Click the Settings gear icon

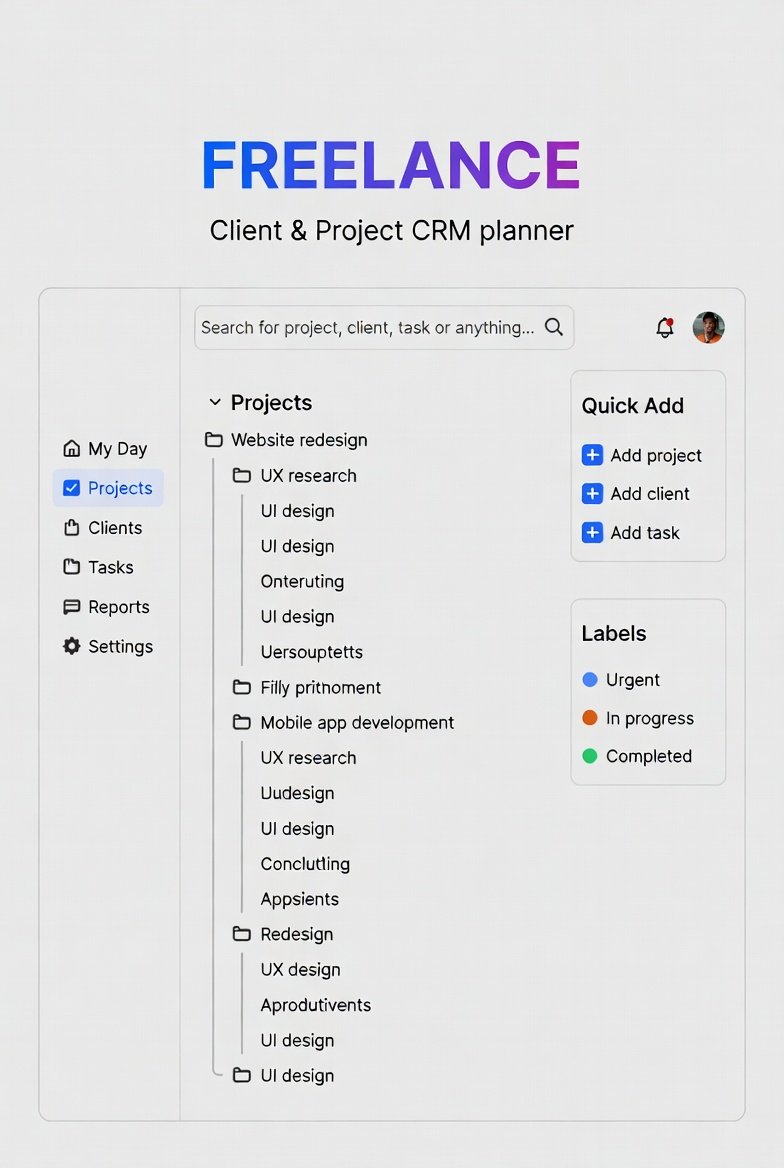[x=72, y=646]
